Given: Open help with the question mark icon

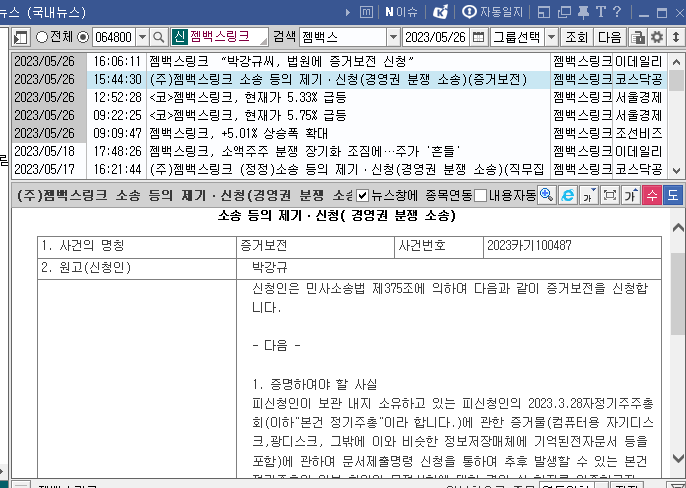Looking at the screenshot, I should [x=617, y=12].
